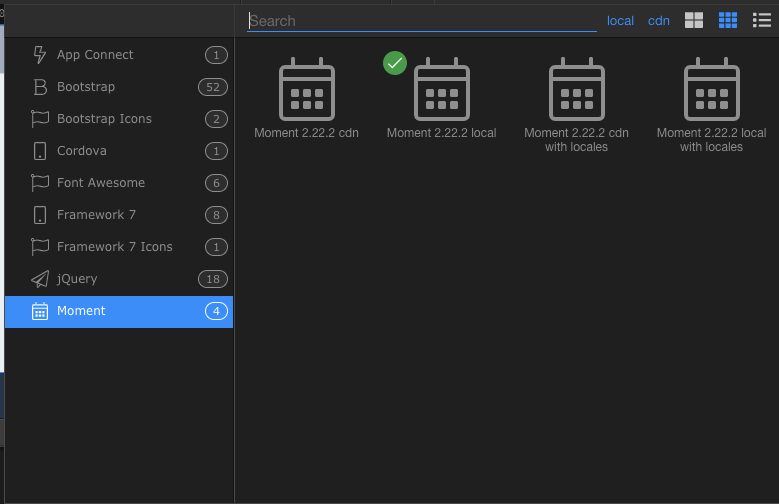Filter by cdn link

point(659,21)
